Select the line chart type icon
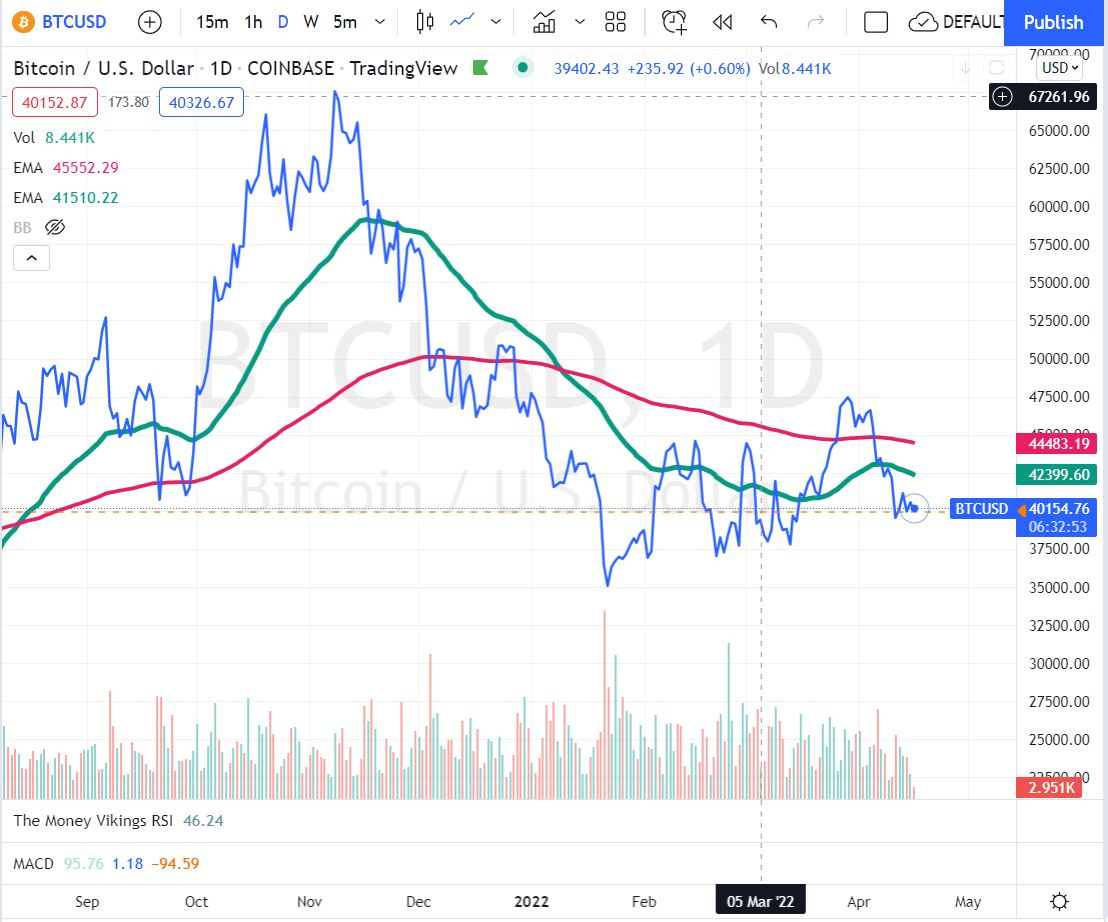 tap(462, 23)
